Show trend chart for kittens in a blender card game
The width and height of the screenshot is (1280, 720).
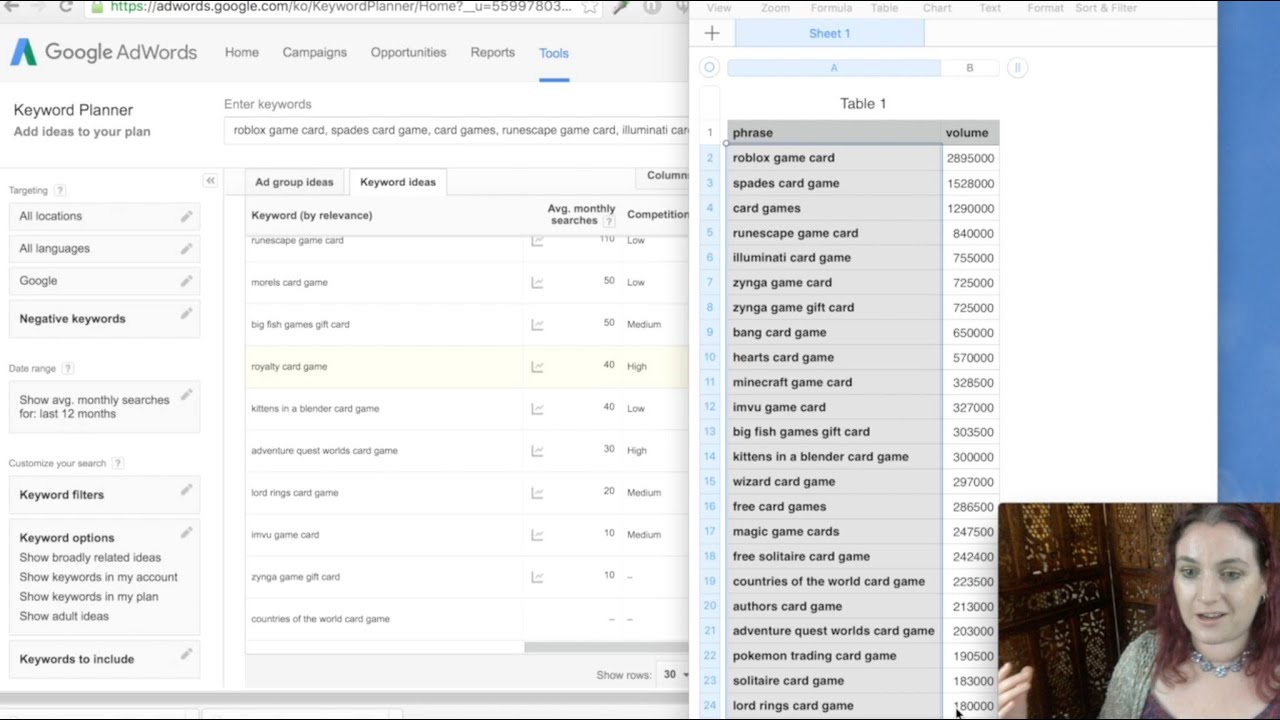point(537,409)
